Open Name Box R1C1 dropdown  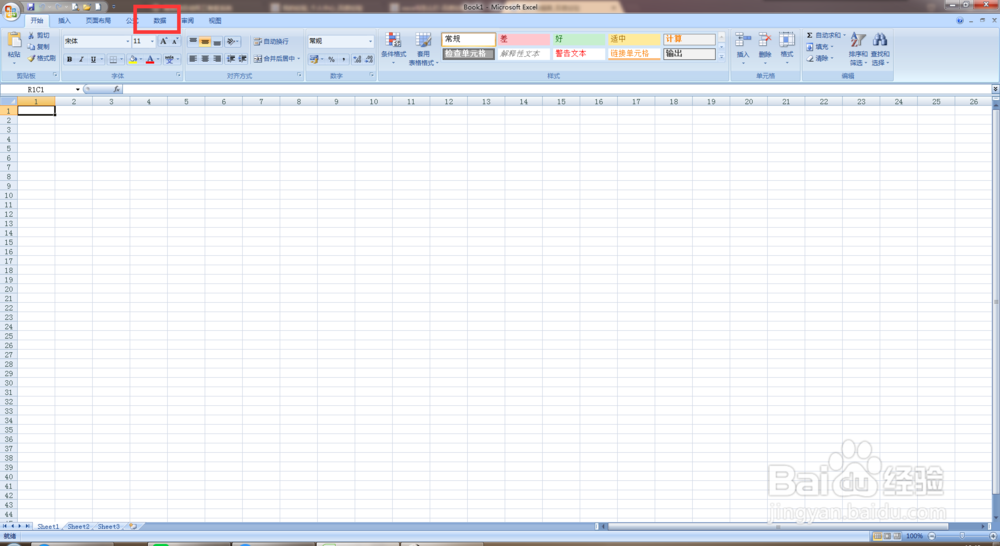78,90
